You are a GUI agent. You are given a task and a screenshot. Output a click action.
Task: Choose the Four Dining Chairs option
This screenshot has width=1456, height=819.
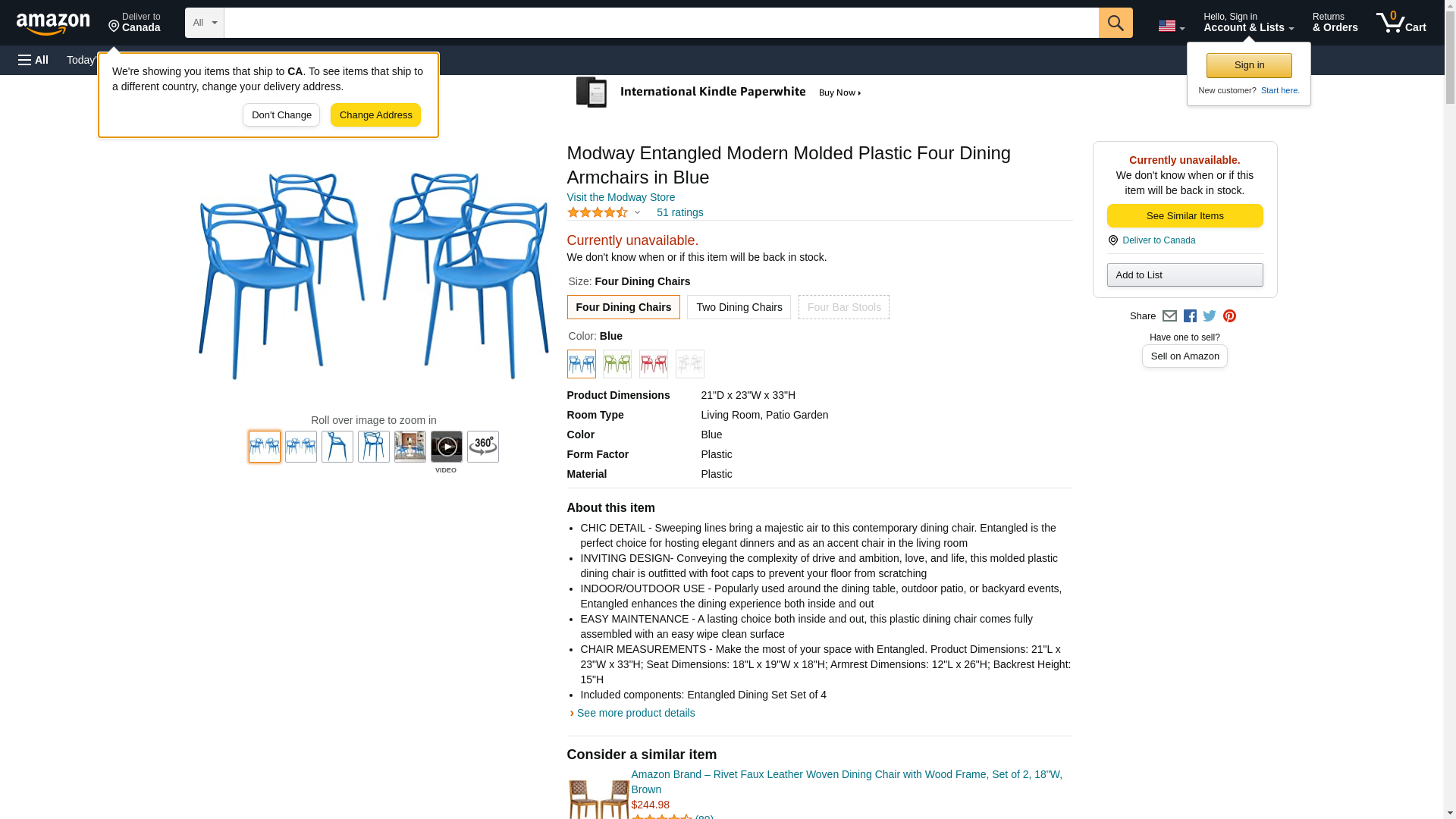click(x=623, y=307)
